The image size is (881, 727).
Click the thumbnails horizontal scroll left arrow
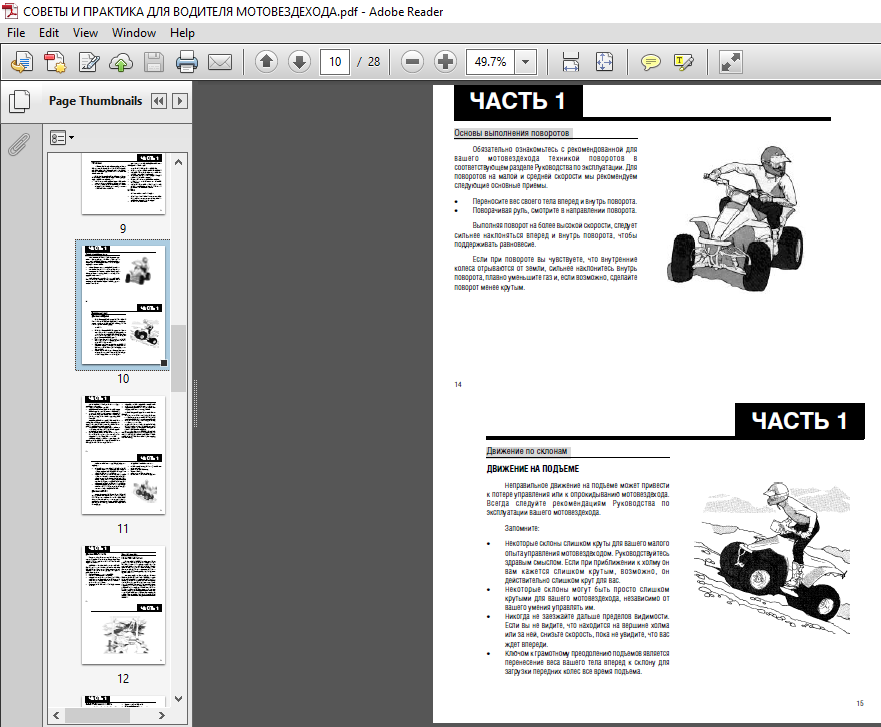point(56,715)
